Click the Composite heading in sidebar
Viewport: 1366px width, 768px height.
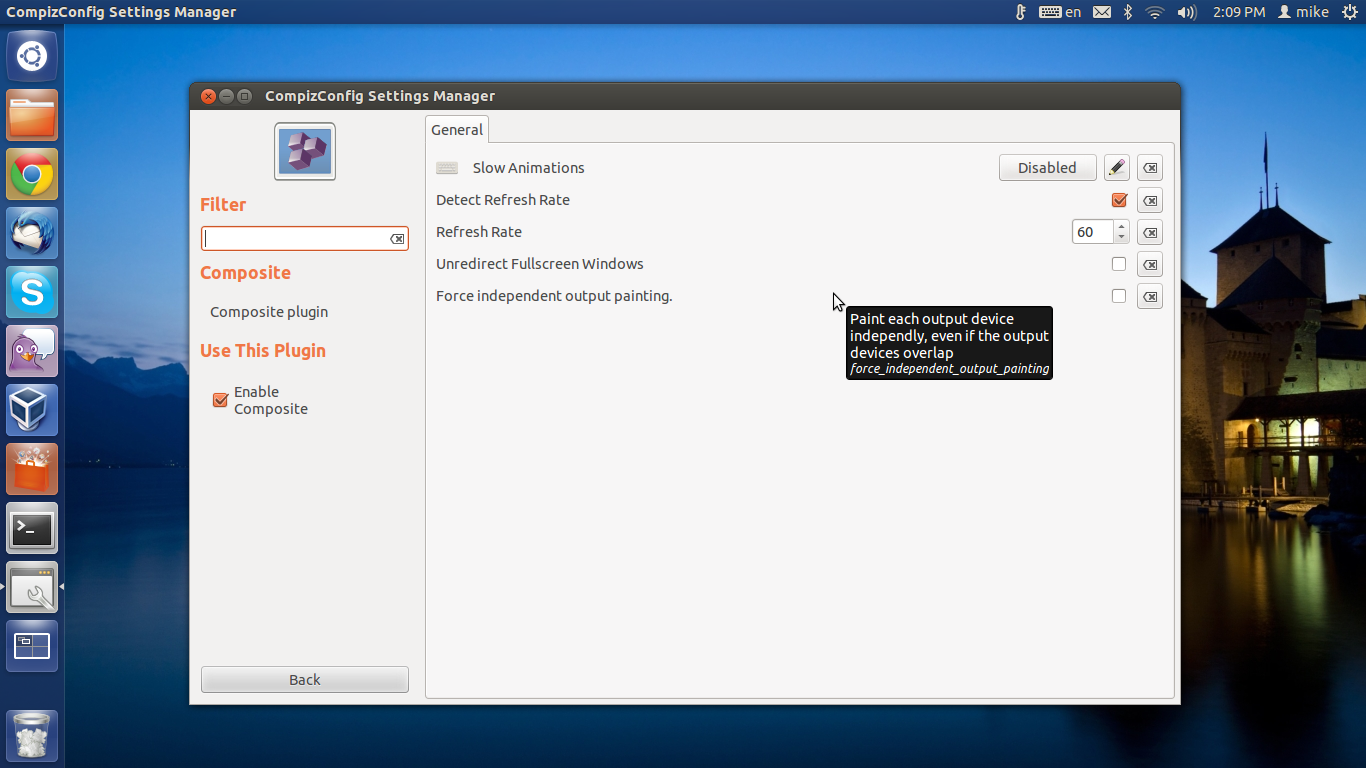click(245, 273)
